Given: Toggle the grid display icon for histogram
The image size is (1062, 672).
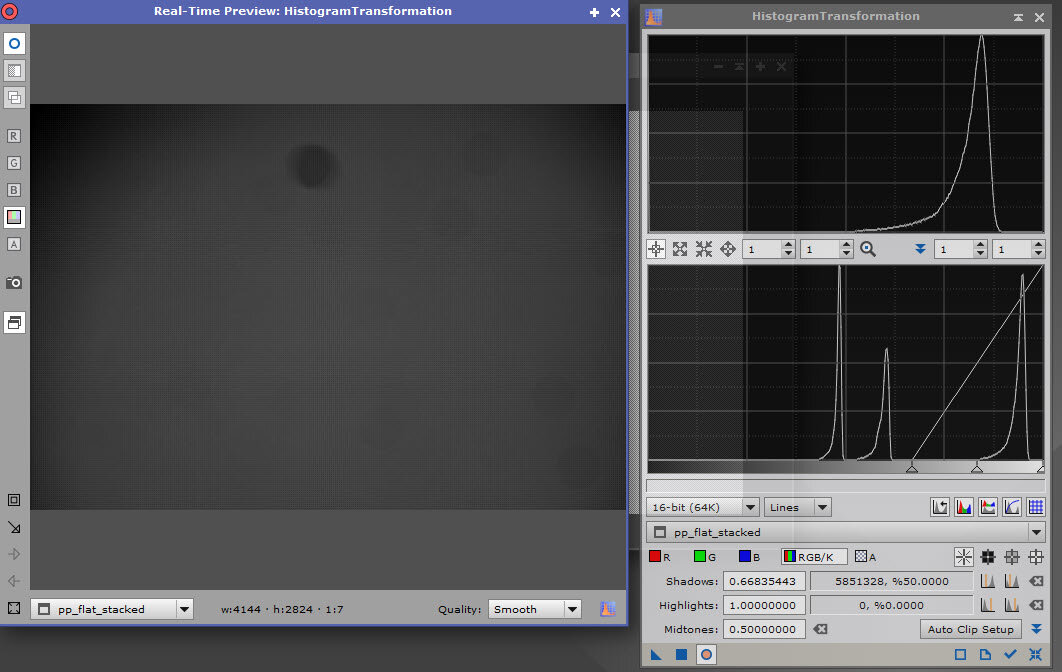Looking at the screenshot, I should (x=1036, y=507).
